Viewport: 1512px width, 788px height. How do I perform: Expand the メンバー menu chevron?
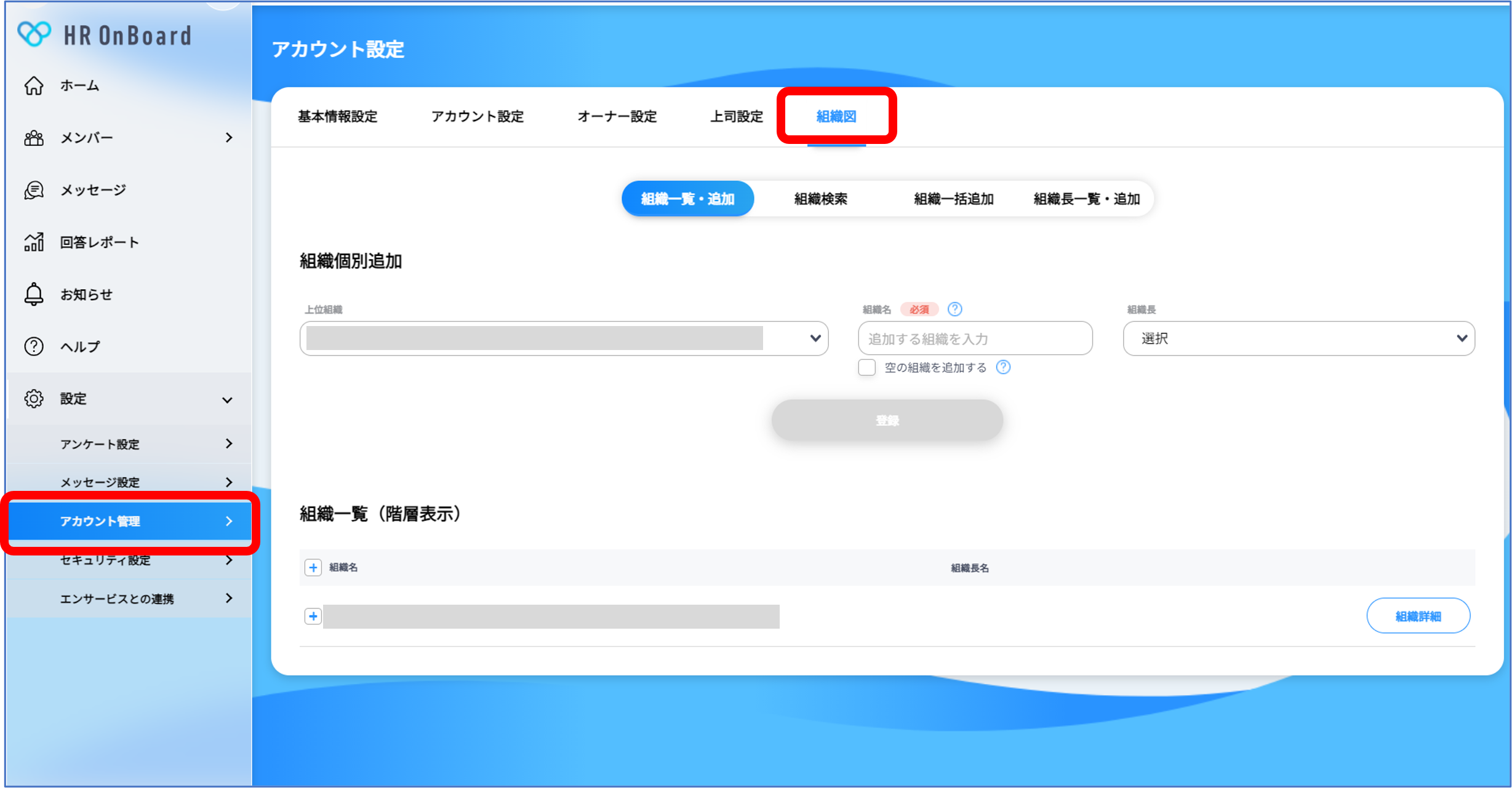229,138
